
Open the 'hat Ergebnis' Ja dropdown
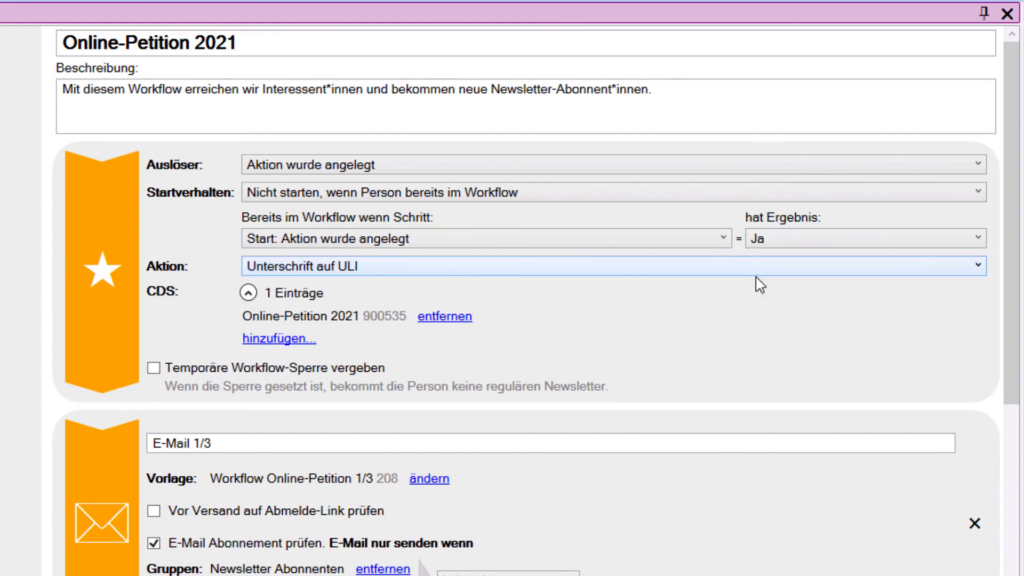(x=865, y=238)
